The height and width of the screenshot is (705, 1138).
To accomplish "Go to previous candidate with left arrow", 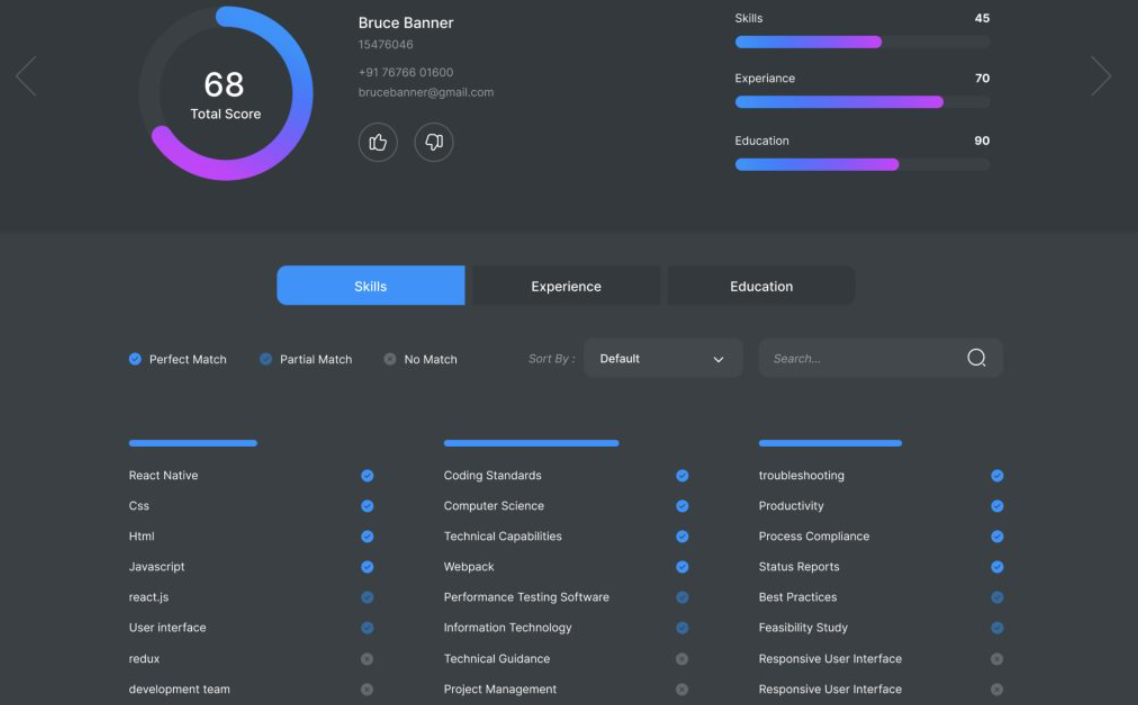I will coord(26,76).
